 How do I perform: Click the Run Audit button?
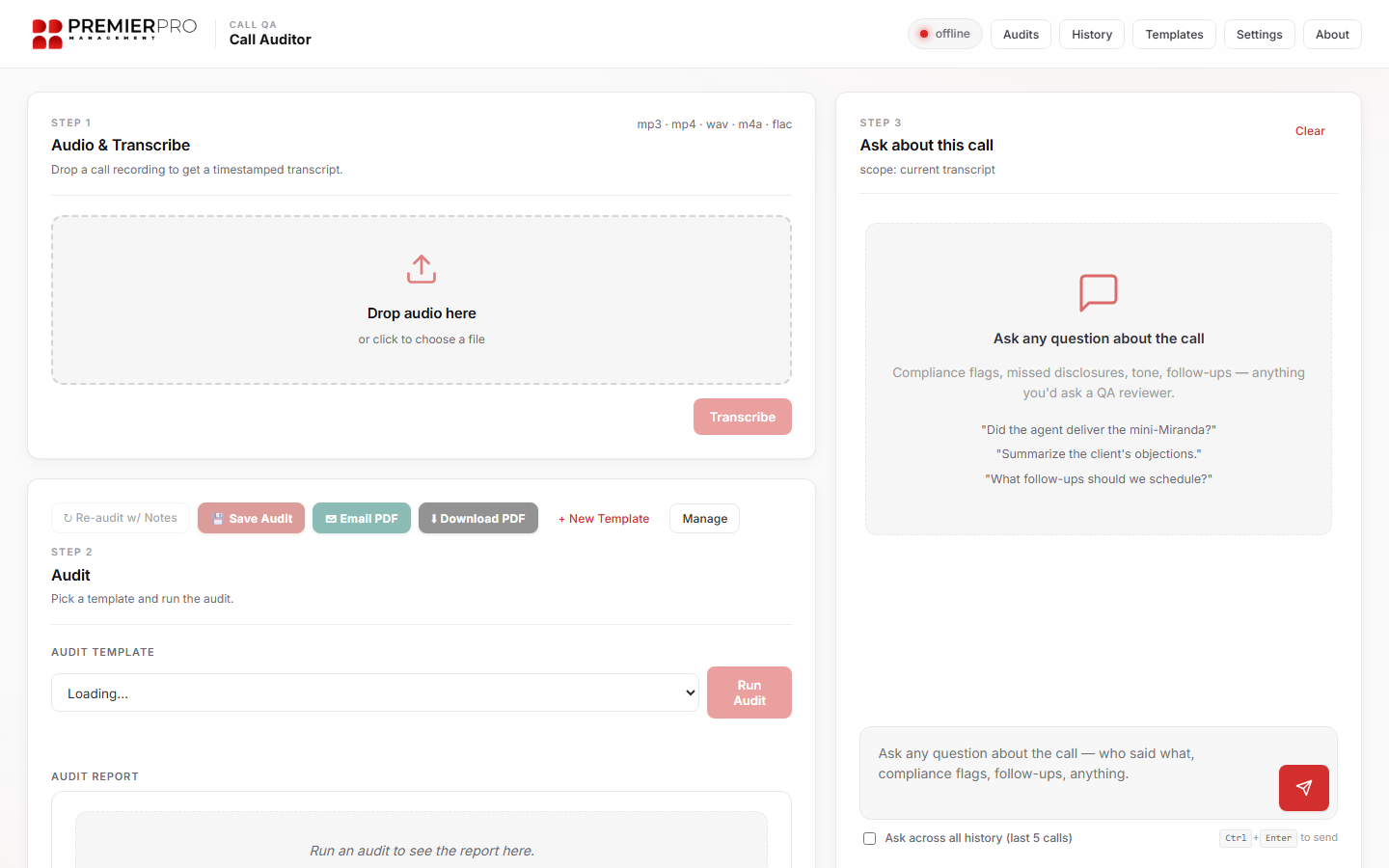[x=749, y=692]
